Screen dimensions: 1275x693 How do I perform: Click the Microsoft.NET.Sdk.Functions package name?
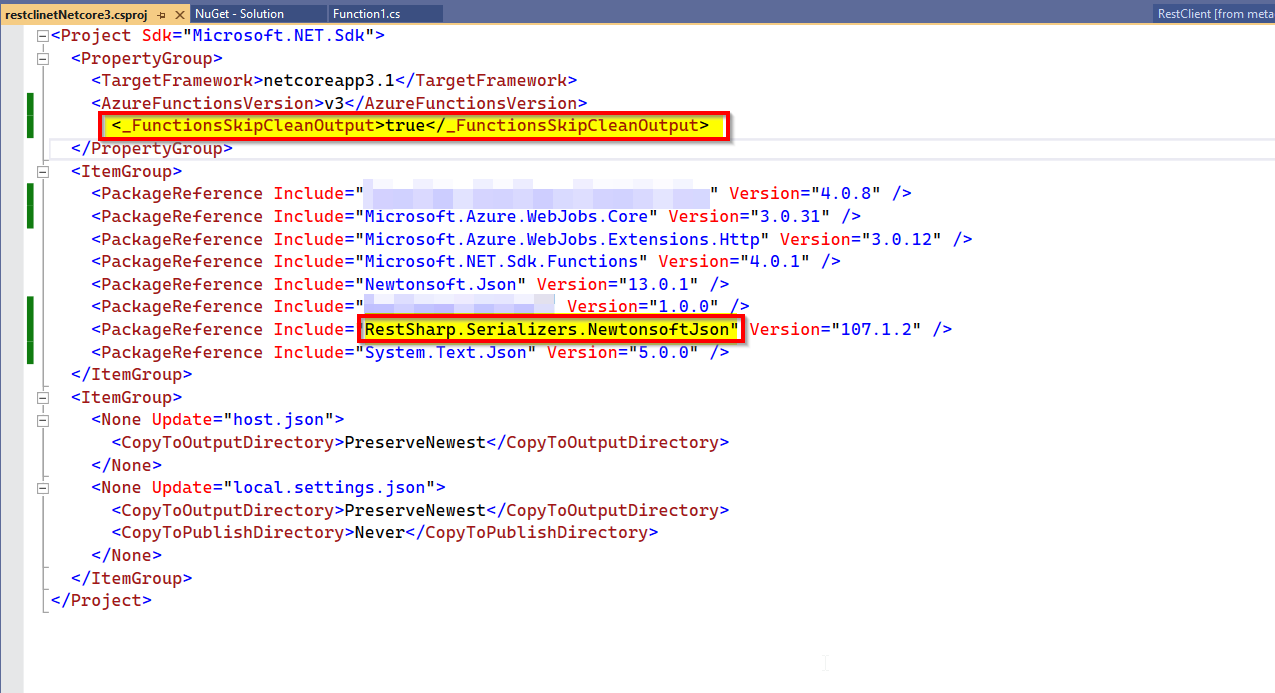501,261
